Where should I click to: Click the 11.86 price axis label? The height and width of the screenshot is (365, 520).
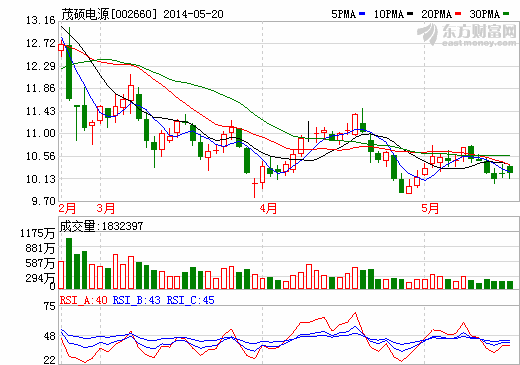40,88
